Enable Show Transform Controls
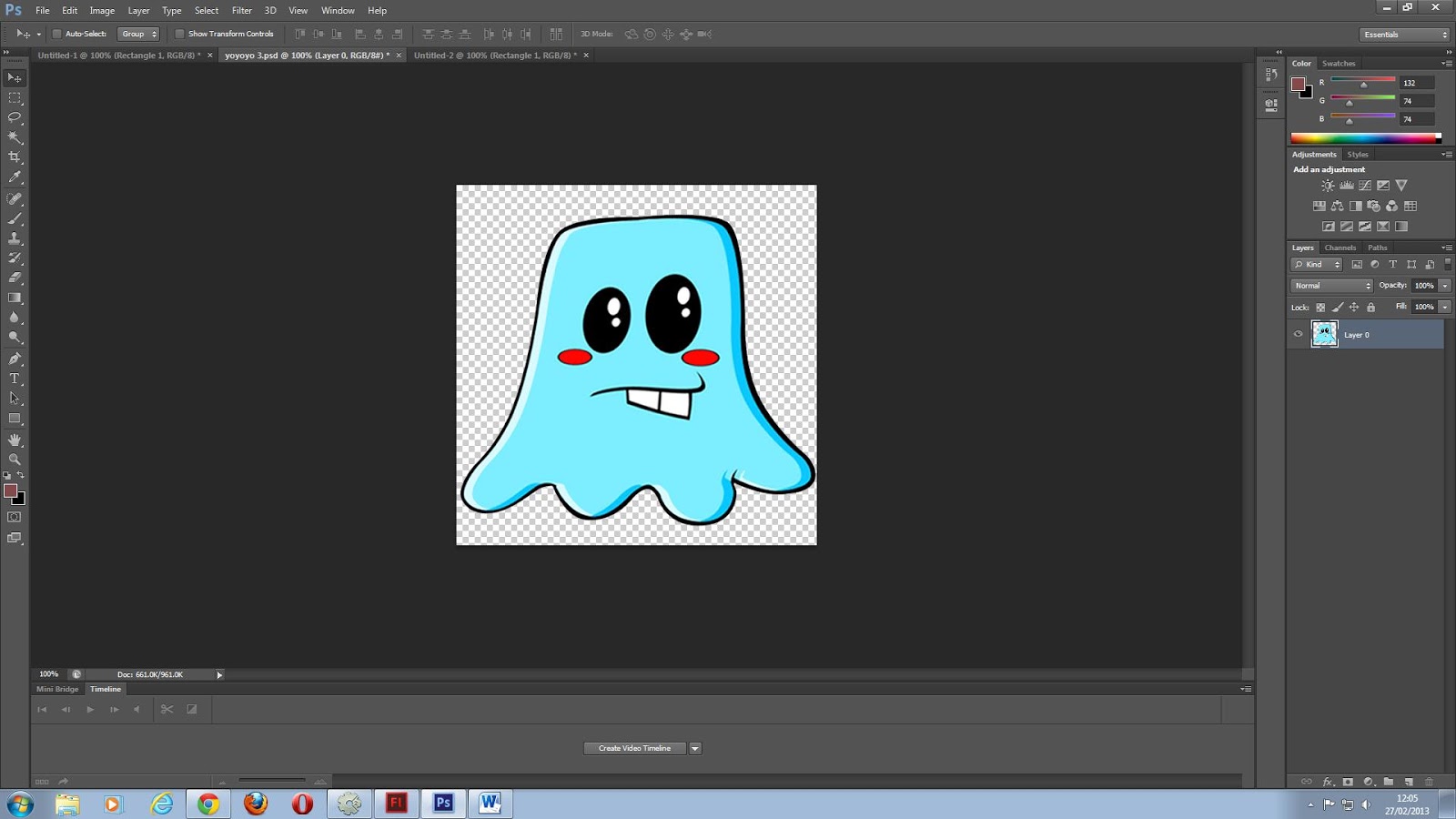Viewport: 1456px width, 819px height. 180,33
